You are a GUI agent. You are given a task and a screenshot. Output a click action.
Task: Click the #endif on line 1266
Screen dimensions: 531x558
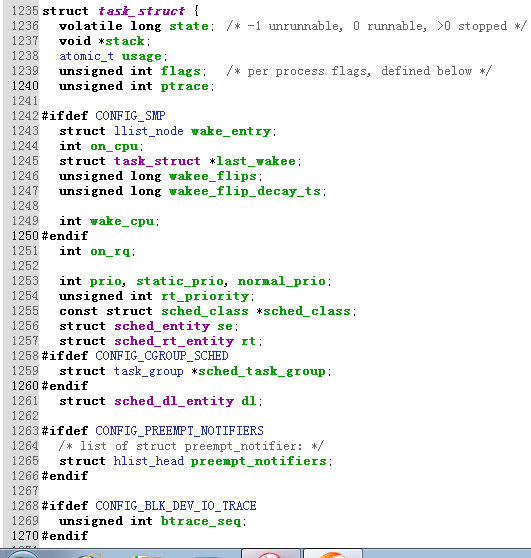coord(65,475)
